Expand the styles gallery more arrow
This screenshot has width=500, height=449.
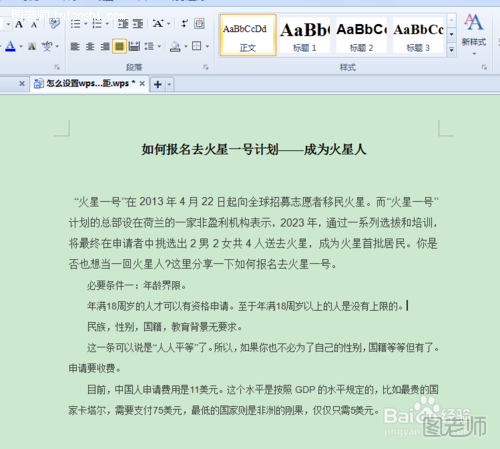point(451,50)
